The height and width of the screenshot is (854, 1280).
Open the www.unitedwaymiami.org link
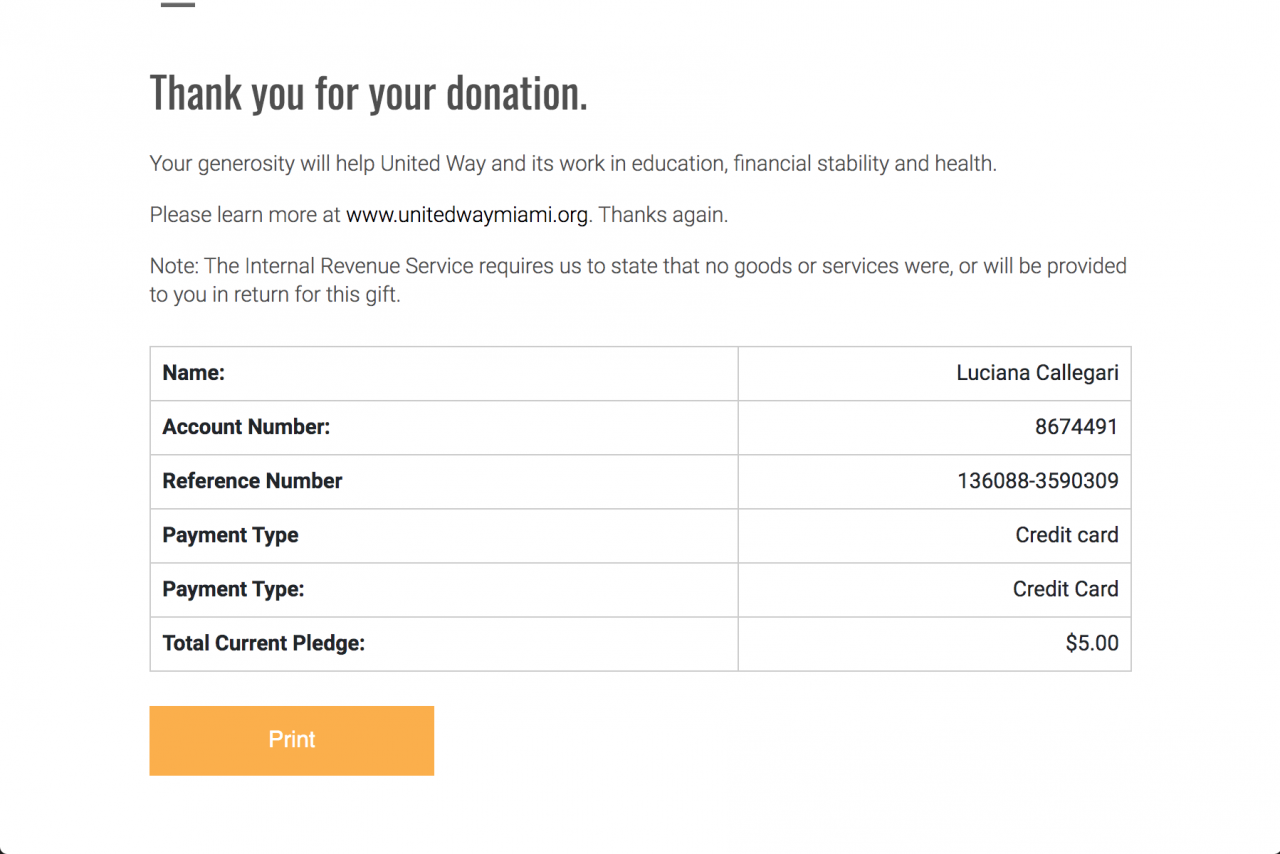(x=466, y=215)
